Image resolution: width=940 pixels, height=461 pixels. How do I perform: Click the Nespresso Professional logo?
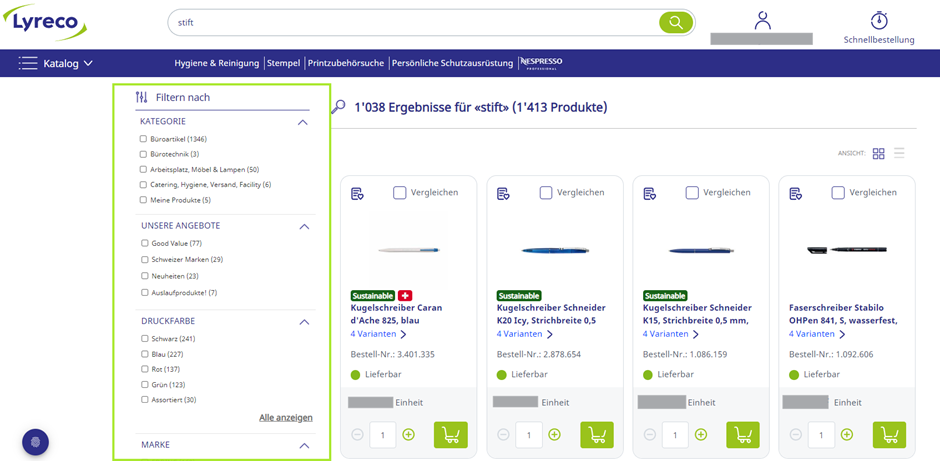541,63
